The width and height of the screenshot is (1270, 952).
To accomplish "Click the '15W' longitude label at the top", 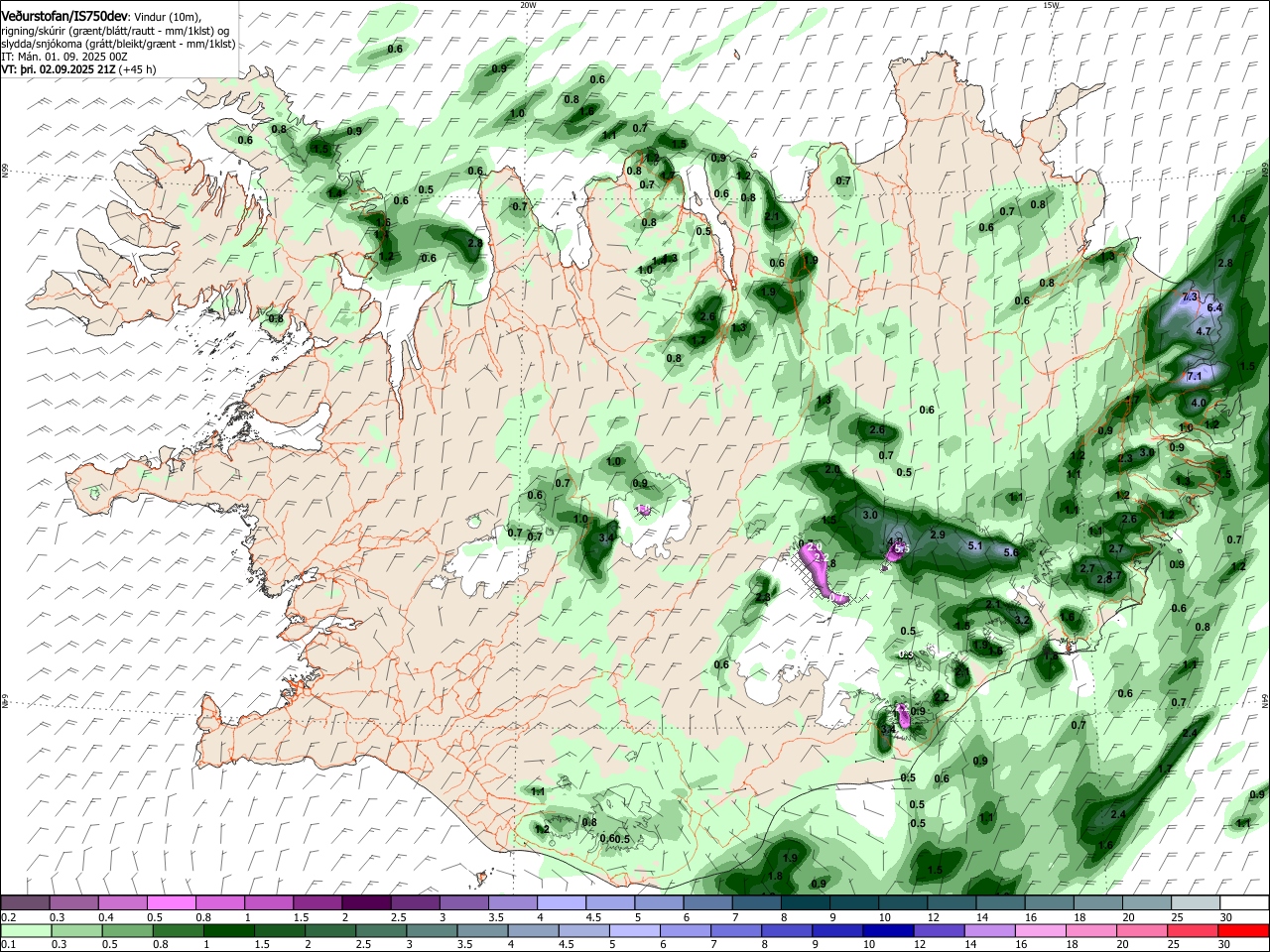I will tap(1051, 5).
